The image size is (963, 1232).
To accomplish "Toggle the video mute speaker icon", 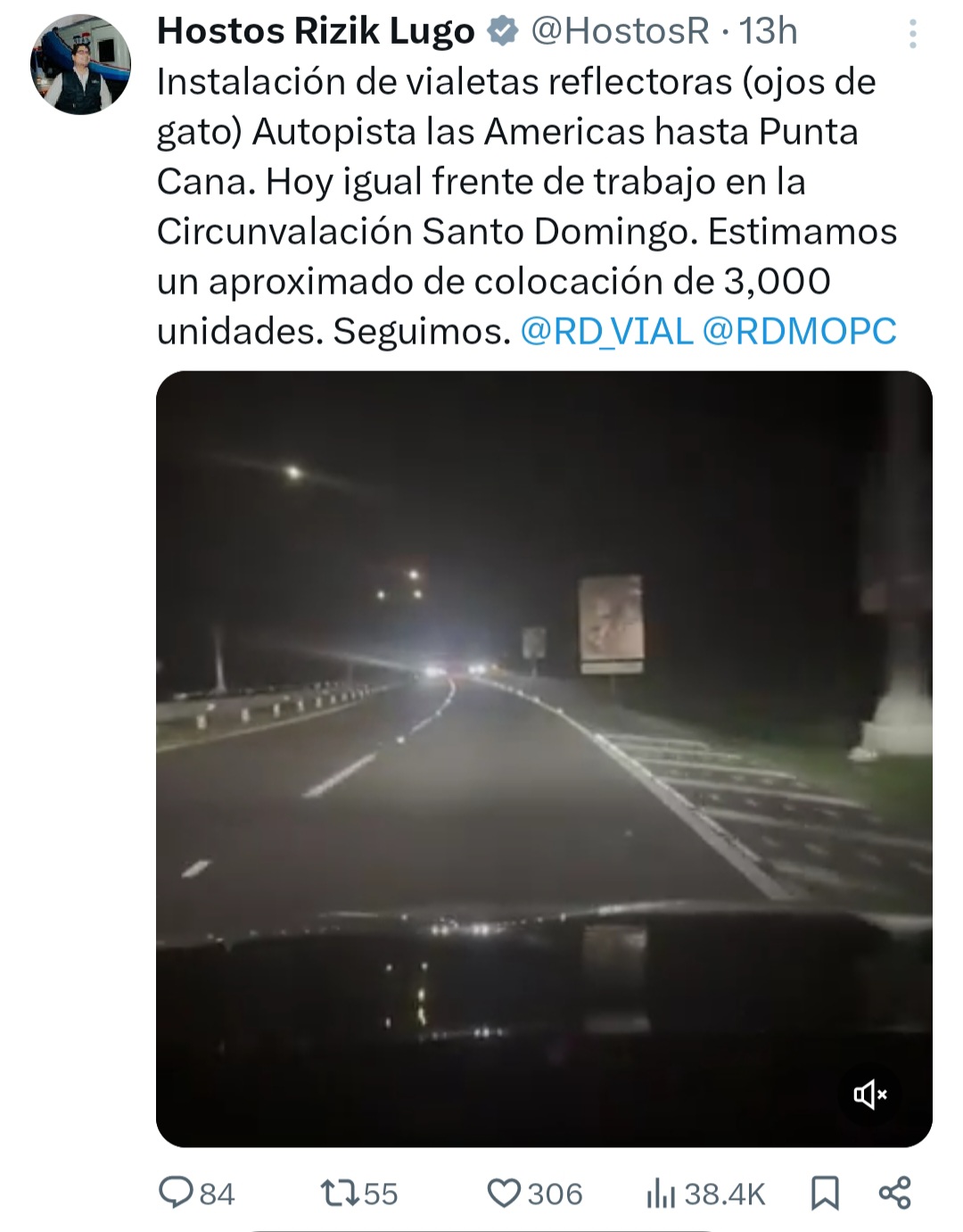I will click(869, 1094).
